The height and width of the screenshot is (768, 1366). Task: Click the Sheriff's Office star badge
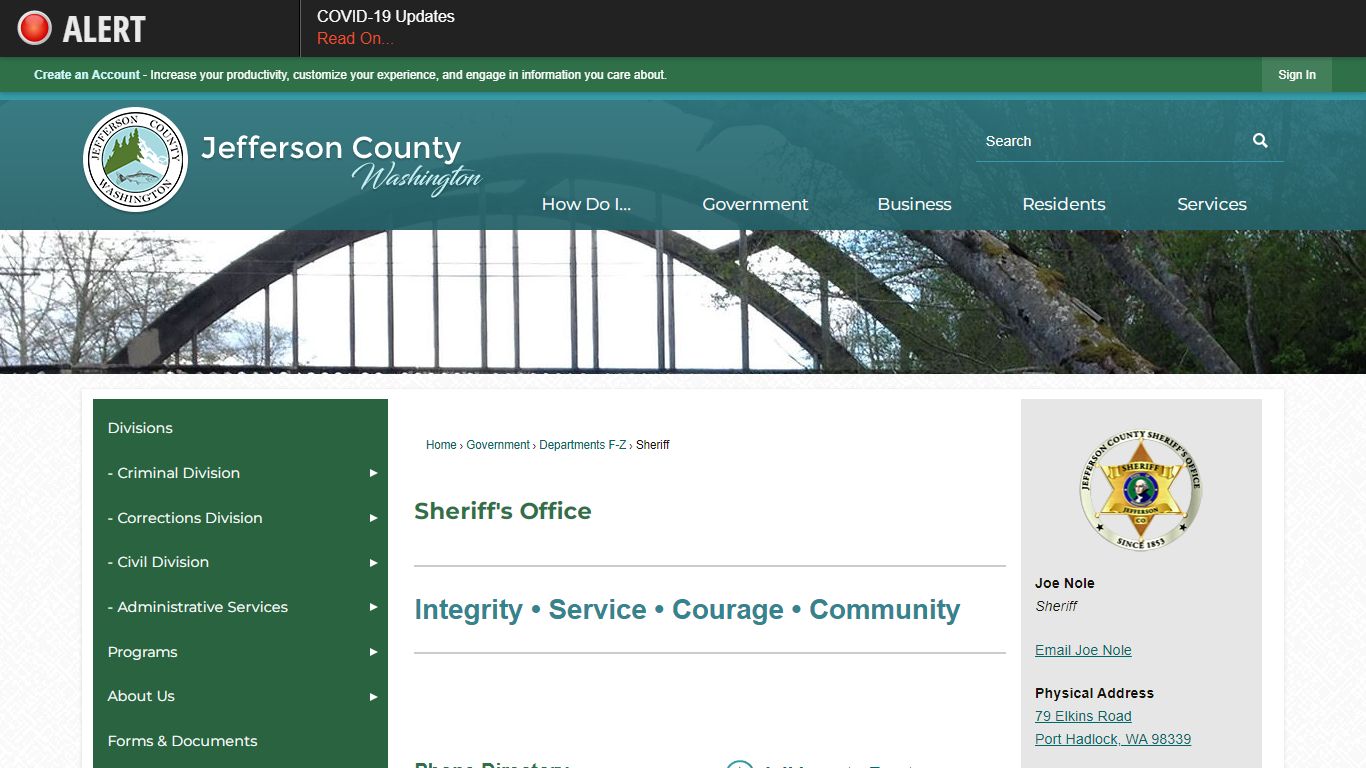click(1140, 490)
